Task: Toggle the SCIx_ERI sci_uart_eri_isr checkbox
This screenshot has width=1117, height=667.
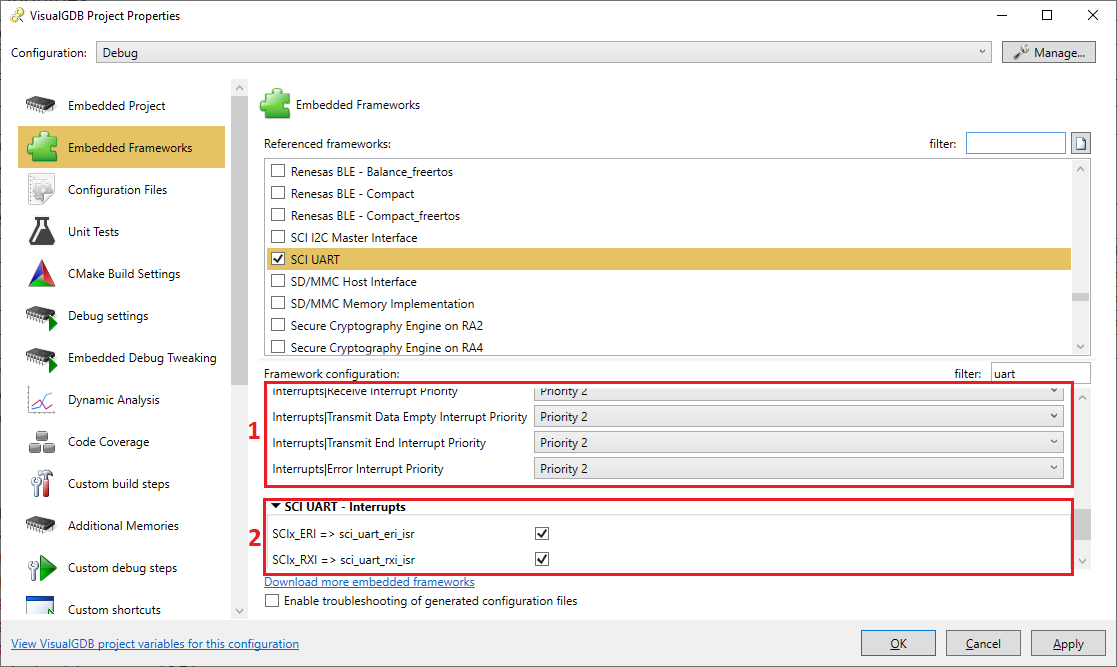Action: click(542, 533)
